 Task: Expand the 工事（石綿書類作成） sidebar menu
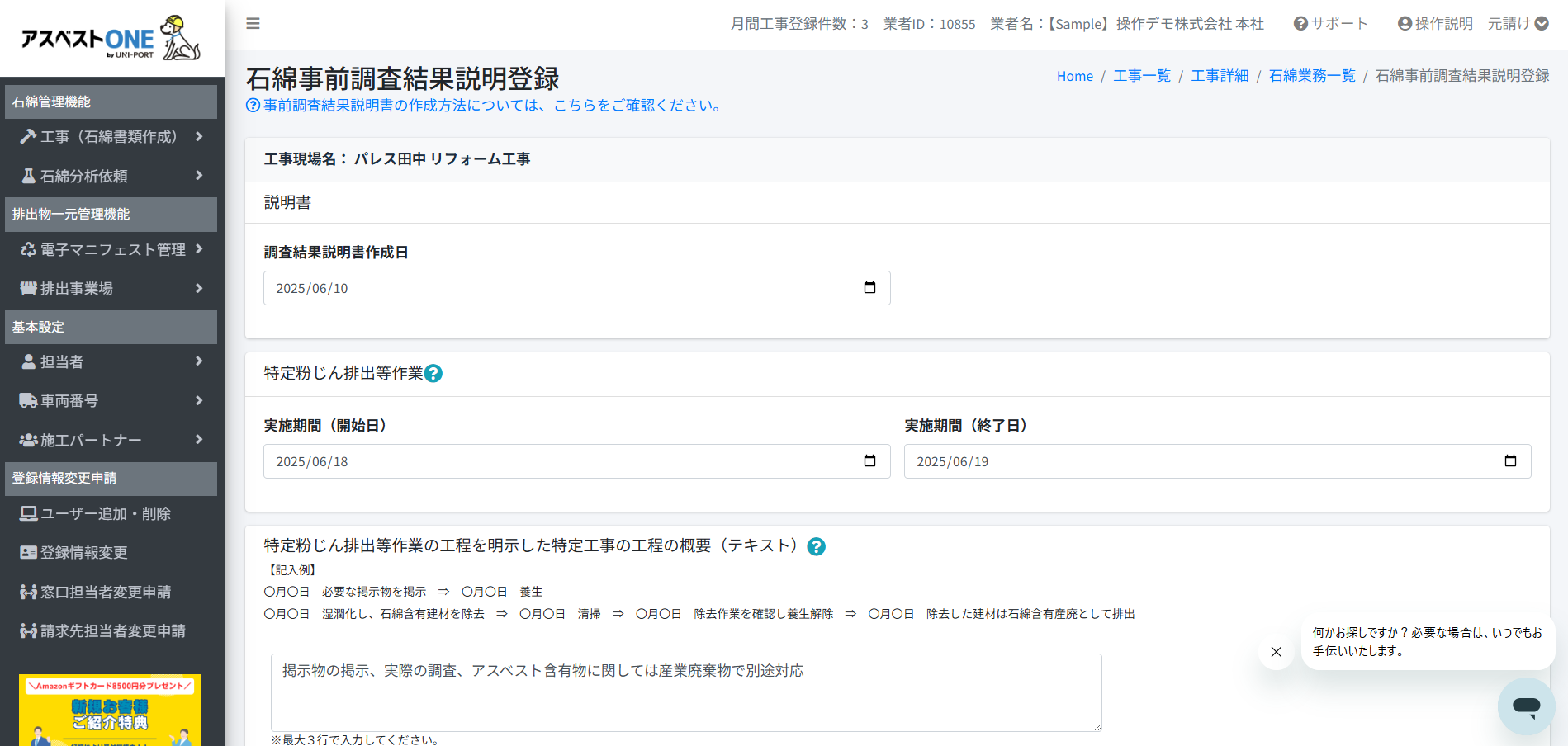click(111, 137)
